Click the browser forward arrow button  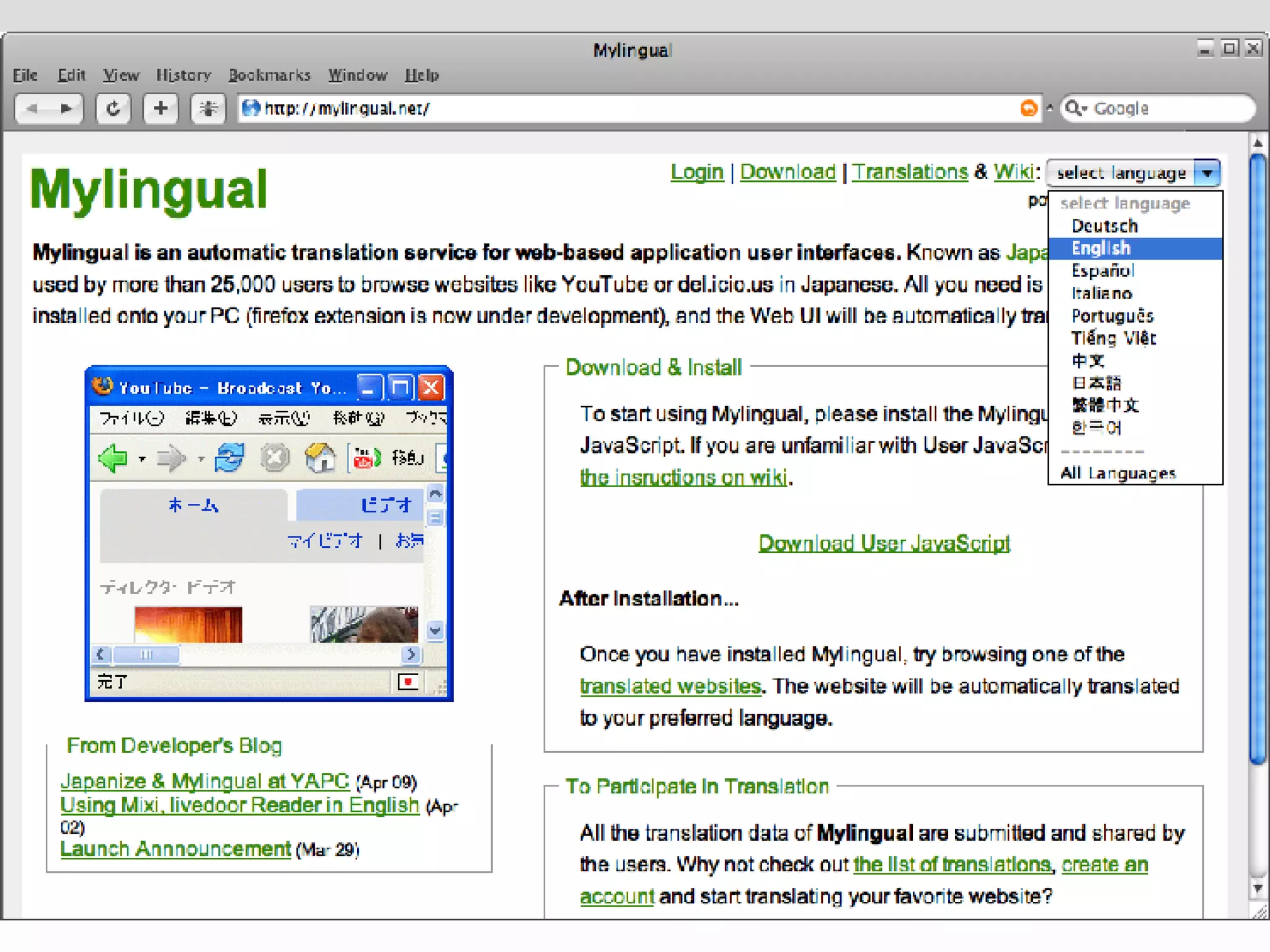[x=66, y=109]
